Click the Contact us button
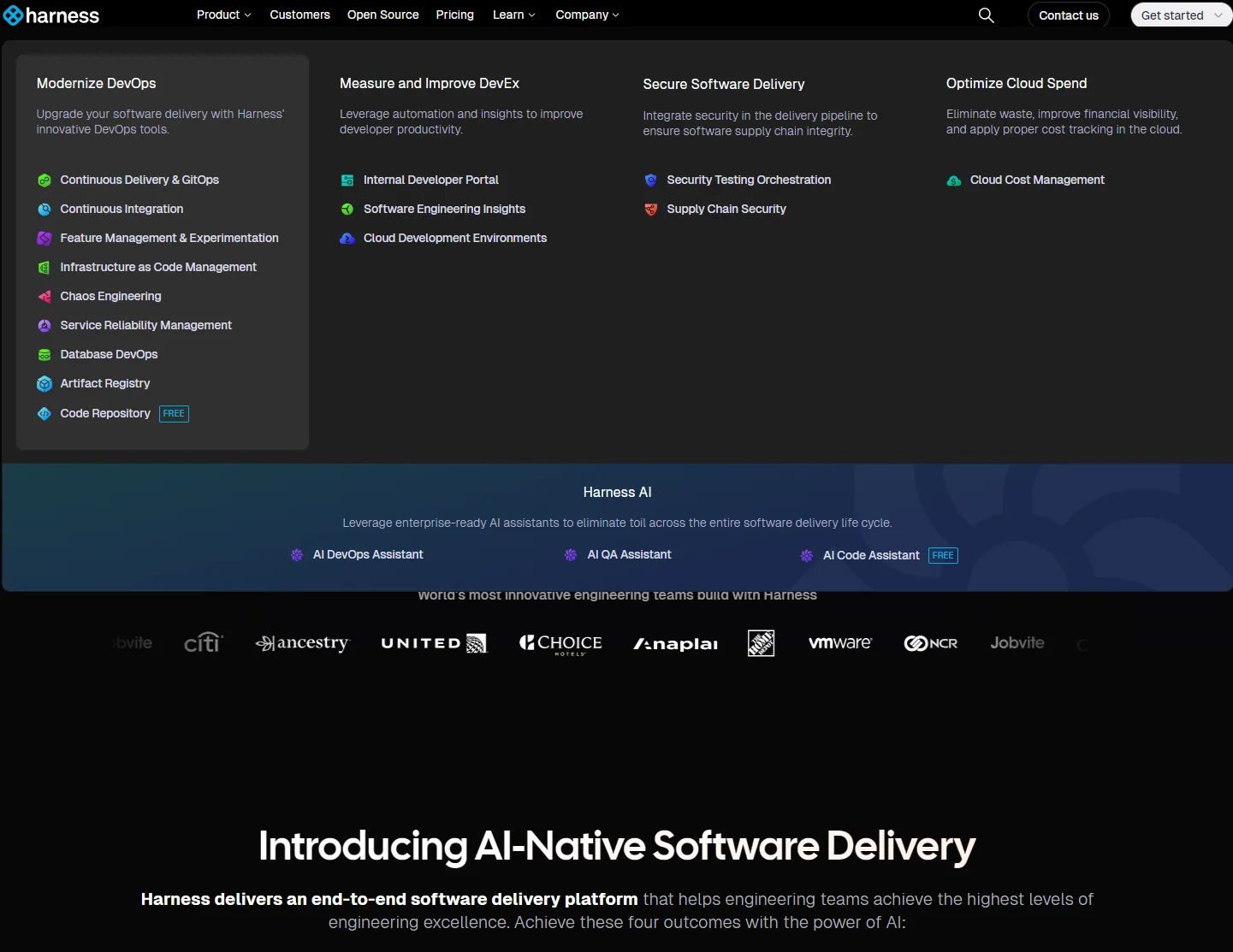 click(1069, 15)
